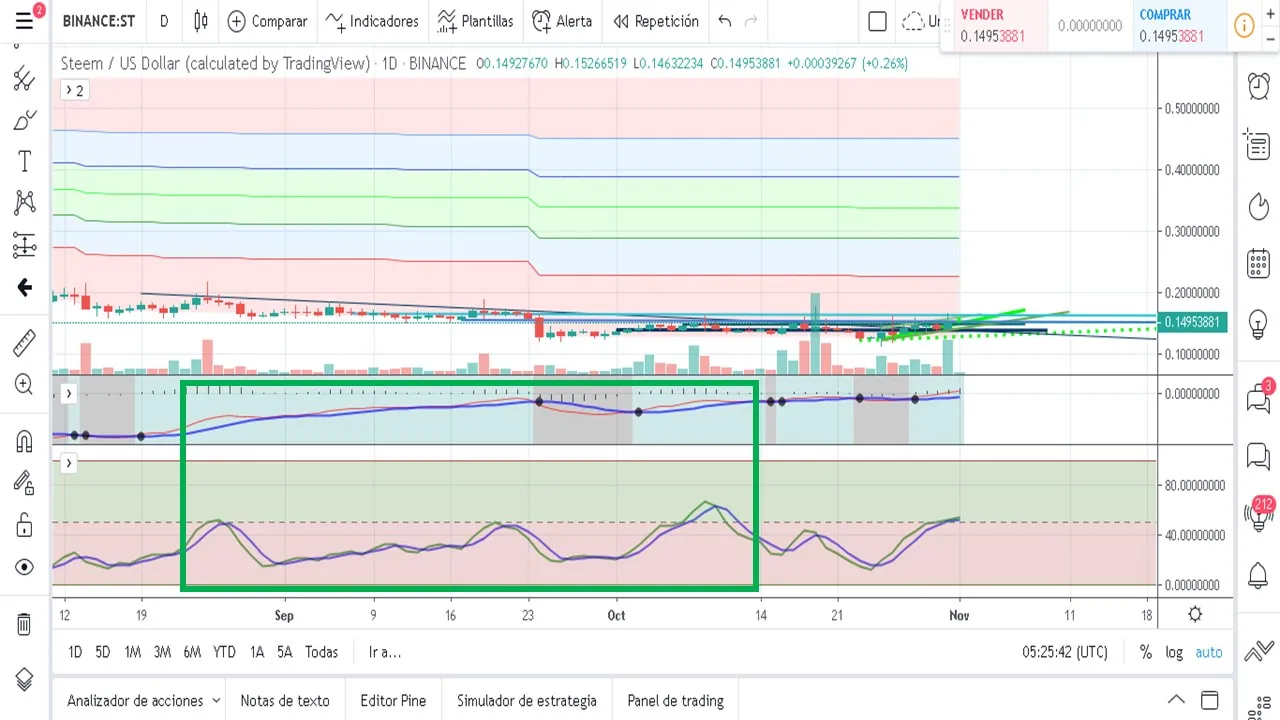Select the Gann and Fibonacci pitchfork tool
This screenshot has height=720, width=1280.
pyautogui.click(x=24, y=80)
